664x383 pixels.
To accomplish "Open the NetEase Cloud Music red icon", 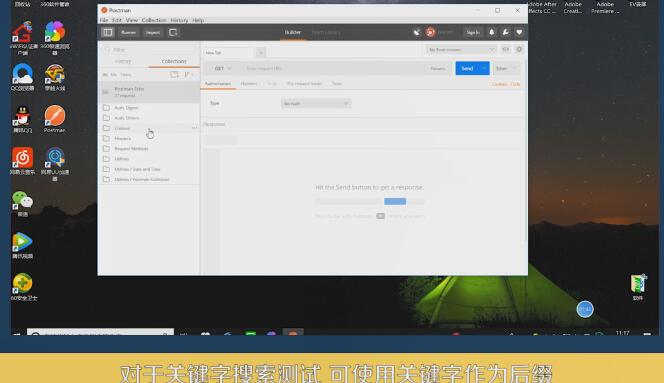I will (x=22, y=161).
